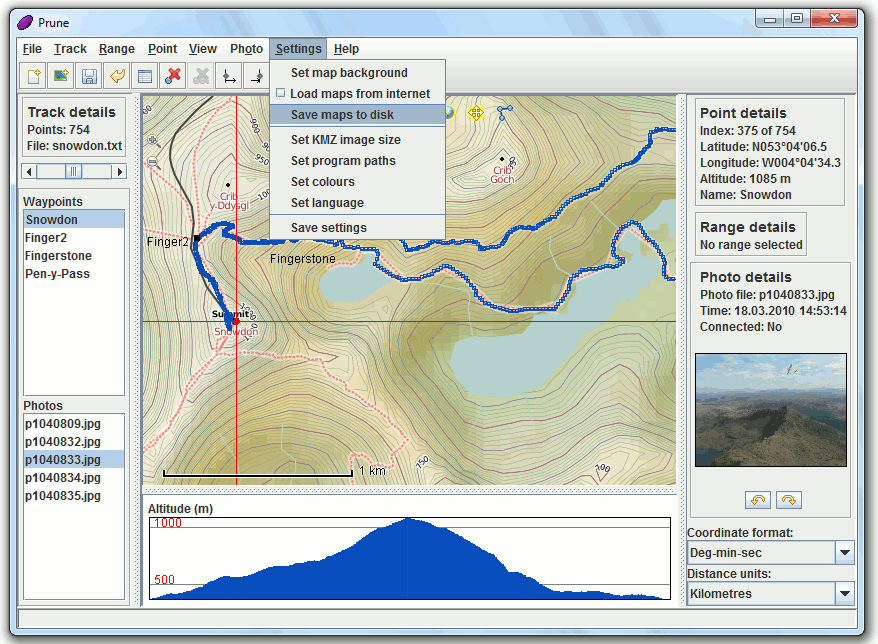Screen dimensions: 878x644
Task: Click the delete point red cross icon
Action: [173, 75]
